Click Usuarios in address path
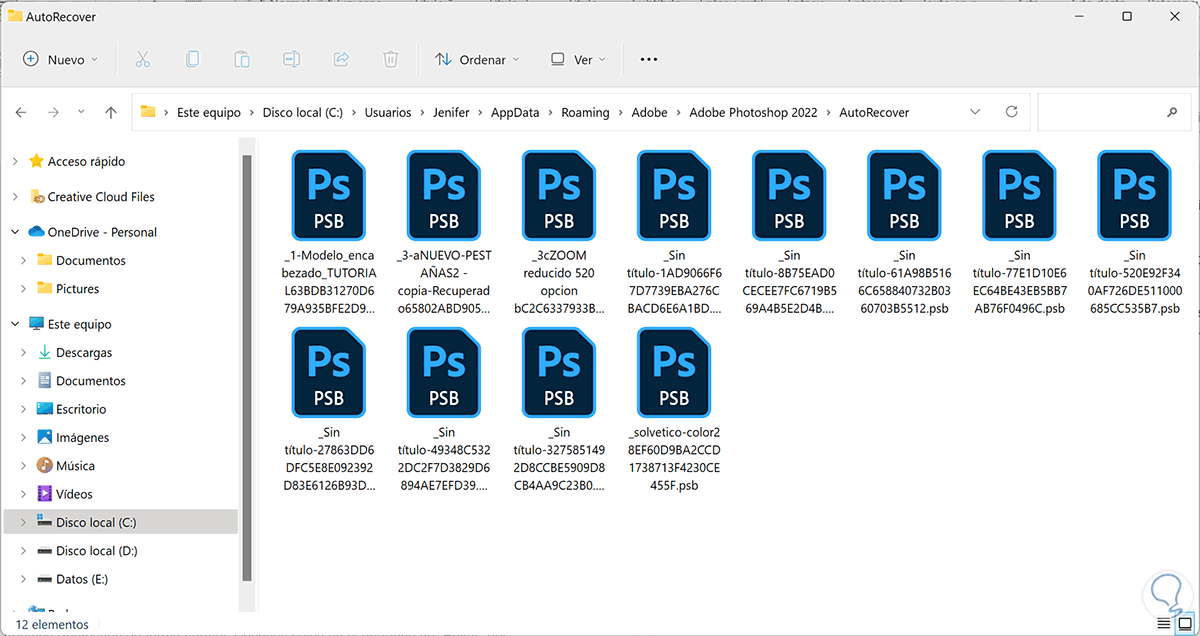The height and width of the screenshot is (636, 1200). point(388,113)
